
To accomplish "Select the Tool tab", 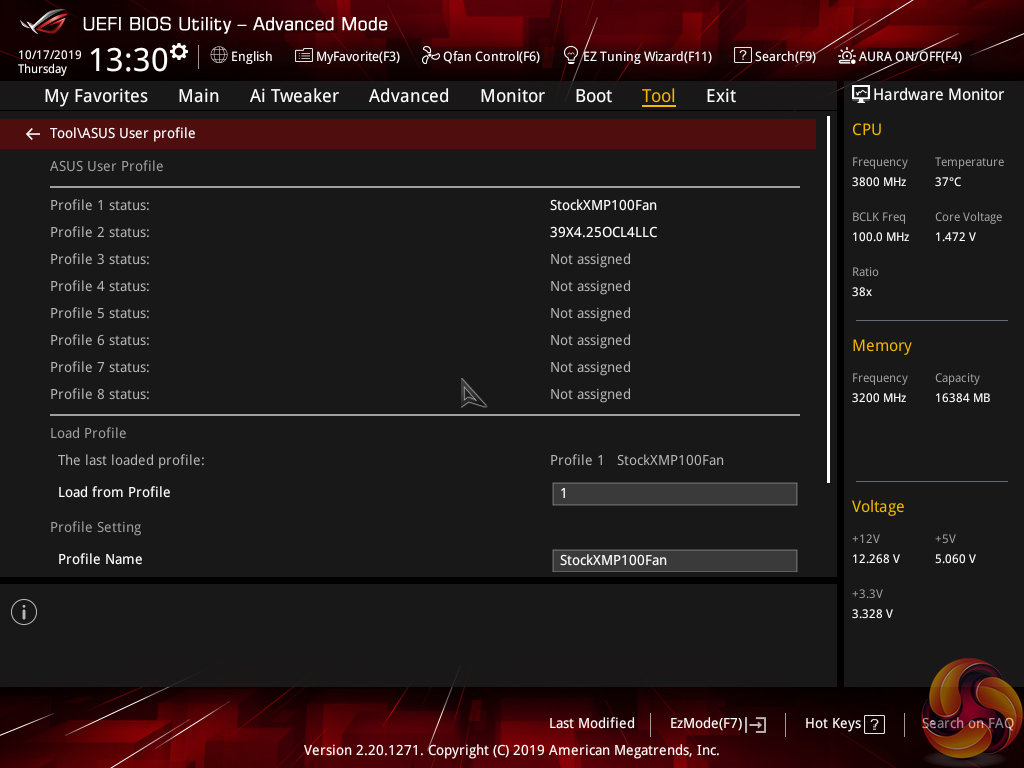I will click(x=658, y=96).
